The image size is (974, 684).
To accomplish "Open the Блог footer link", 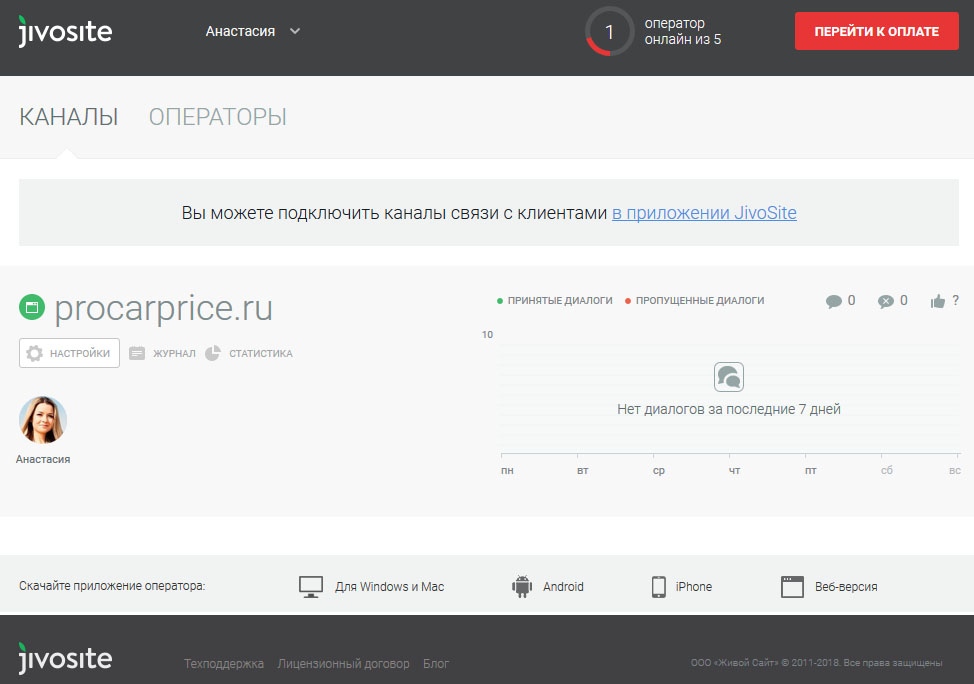I will 436,663.
